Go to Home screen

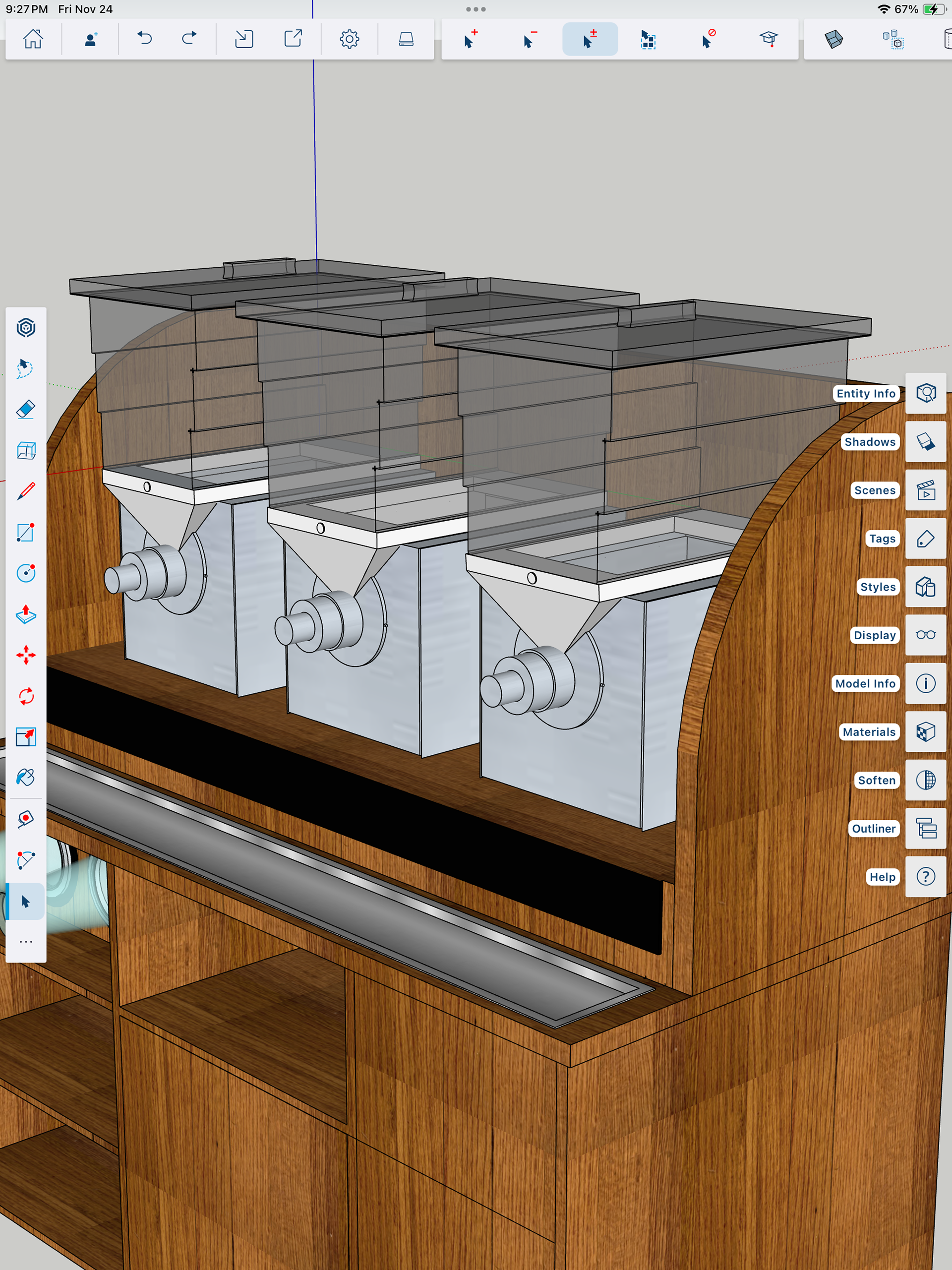pos(33,39)
